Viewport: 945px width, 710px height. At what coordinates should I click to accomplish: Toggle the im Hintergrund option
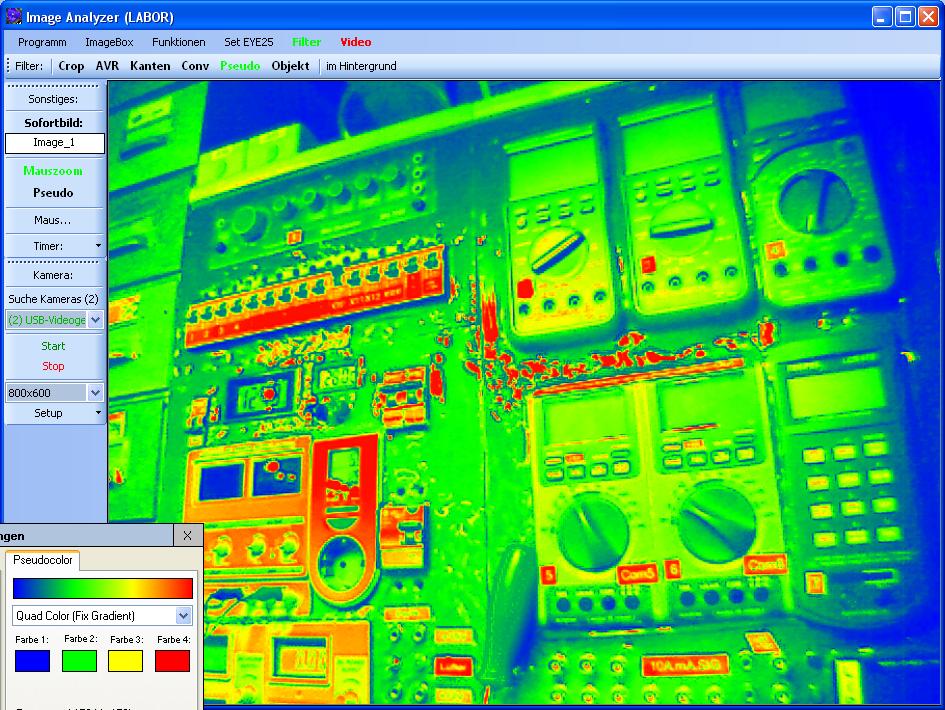361,66
